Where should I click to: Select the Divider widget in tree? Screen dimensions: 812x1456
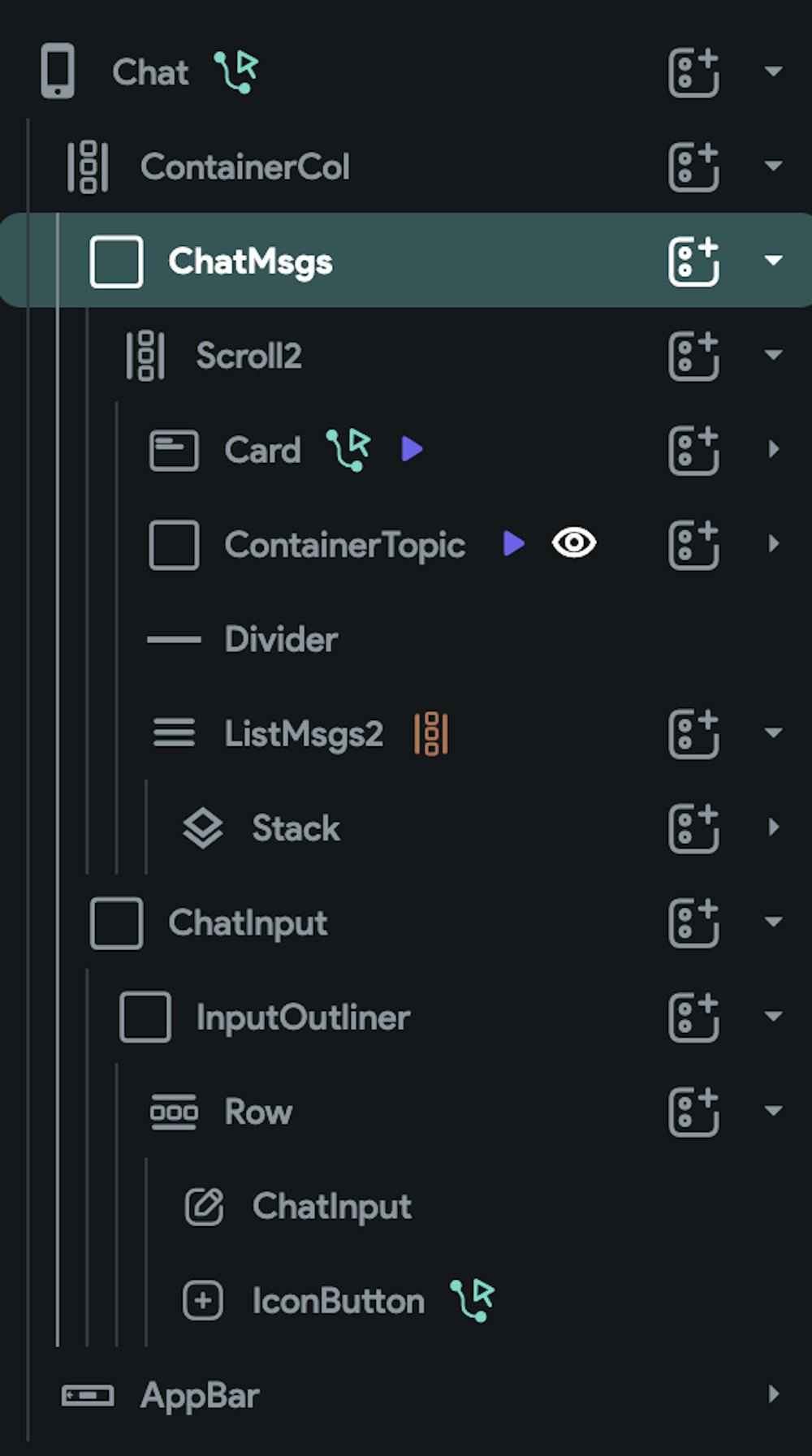pyautogui.click(x=281, y=639)
